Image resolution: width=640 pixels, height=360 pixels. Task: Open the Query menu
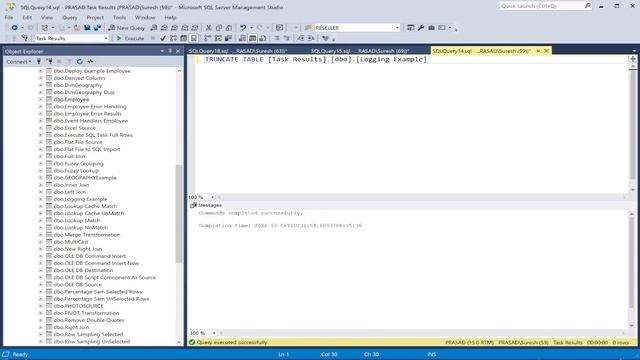(x=69, y=18)
